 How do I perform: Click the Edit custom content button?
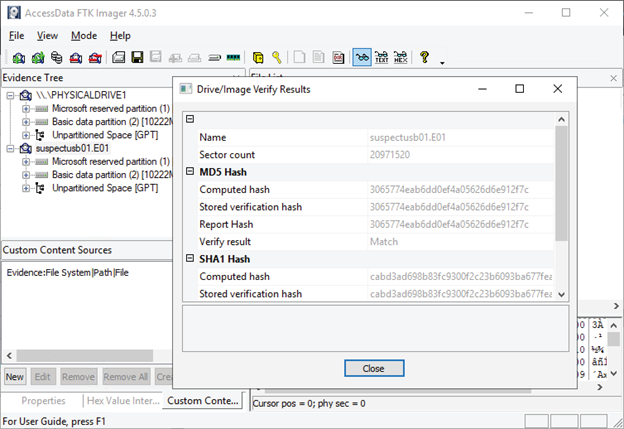tap(42, 376)
